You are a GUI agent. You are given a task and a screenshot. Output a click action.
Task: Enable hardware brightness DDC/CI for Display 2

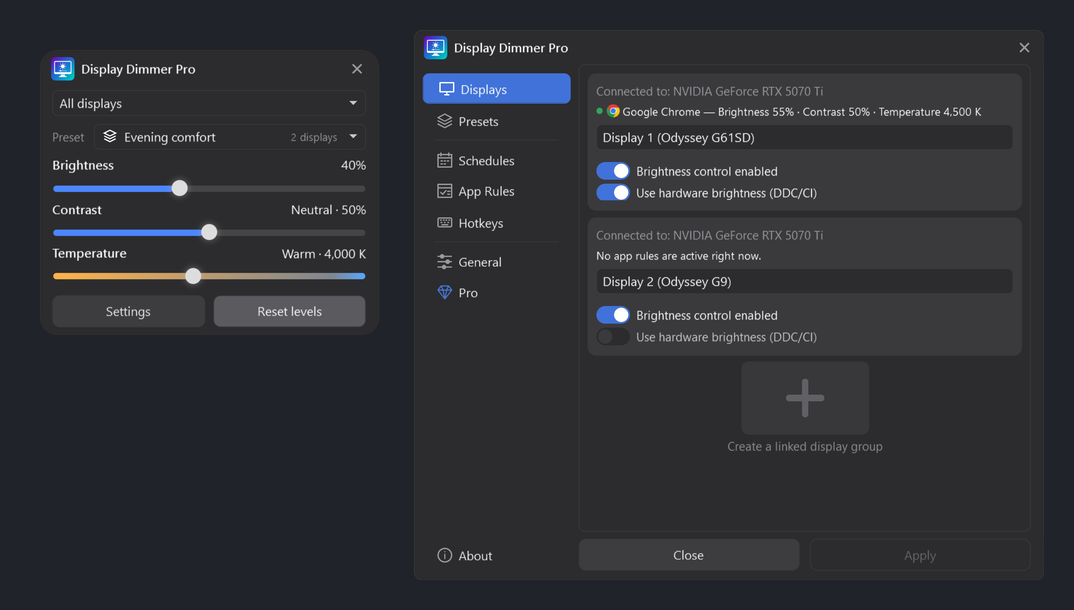pos(613,336)
